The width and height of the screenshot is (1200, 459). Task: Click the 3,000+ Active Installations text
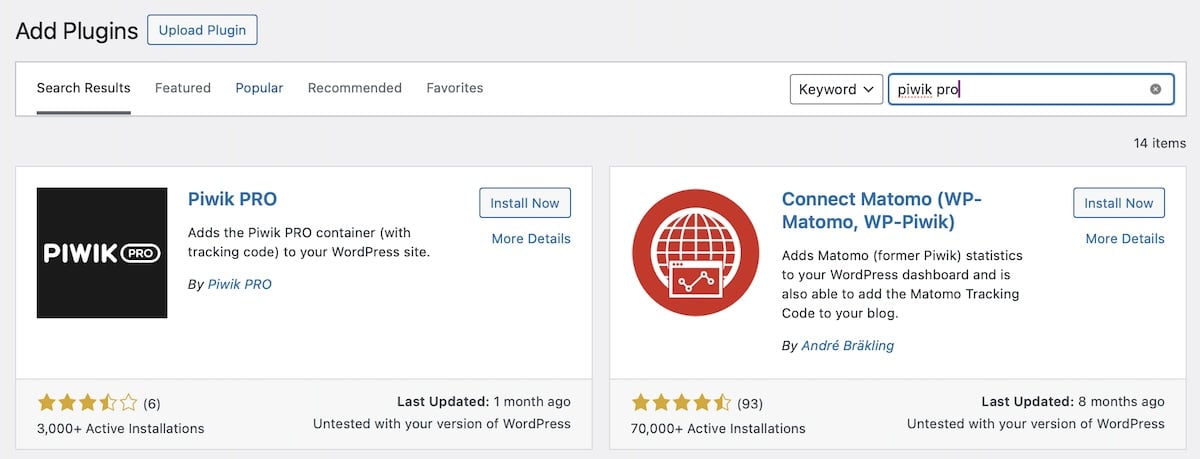point(121,428)
